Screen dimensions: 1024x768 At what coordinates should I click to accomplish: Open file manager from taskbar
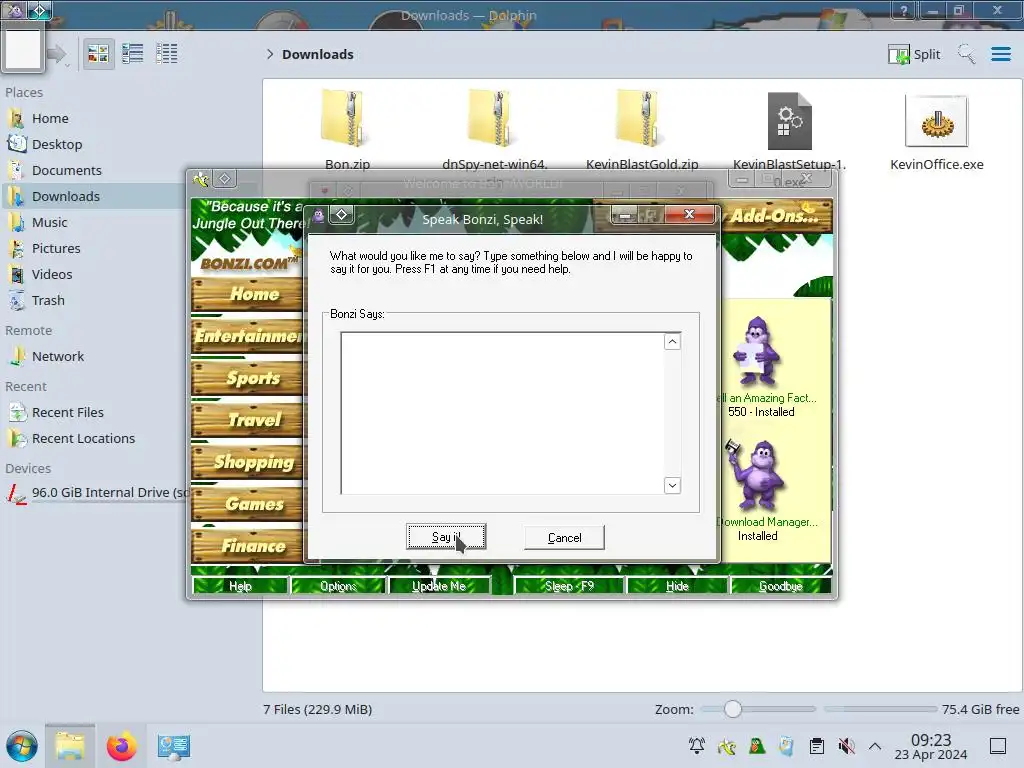(x=70, y=746)
